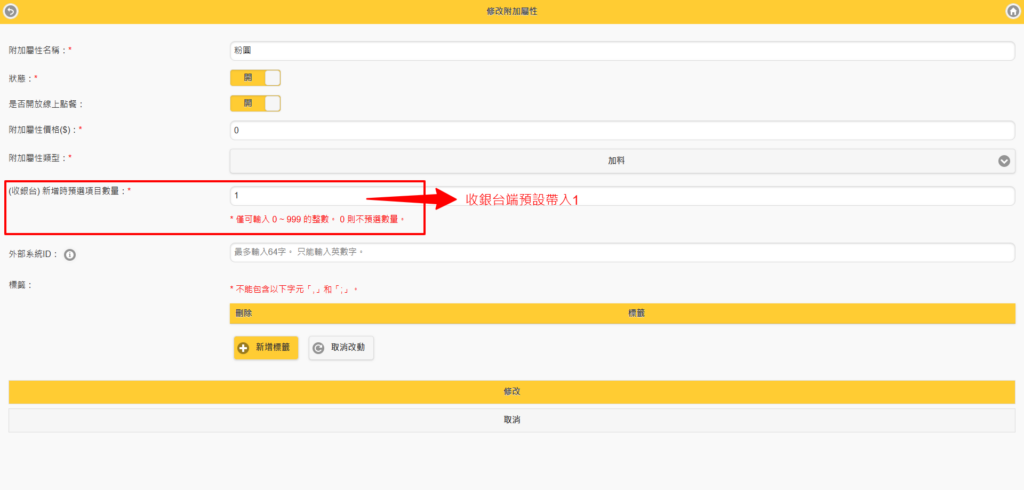Go back using the top-left arrow icon
The height and width of the screenshot is (490, 1024).
[10, 11]
